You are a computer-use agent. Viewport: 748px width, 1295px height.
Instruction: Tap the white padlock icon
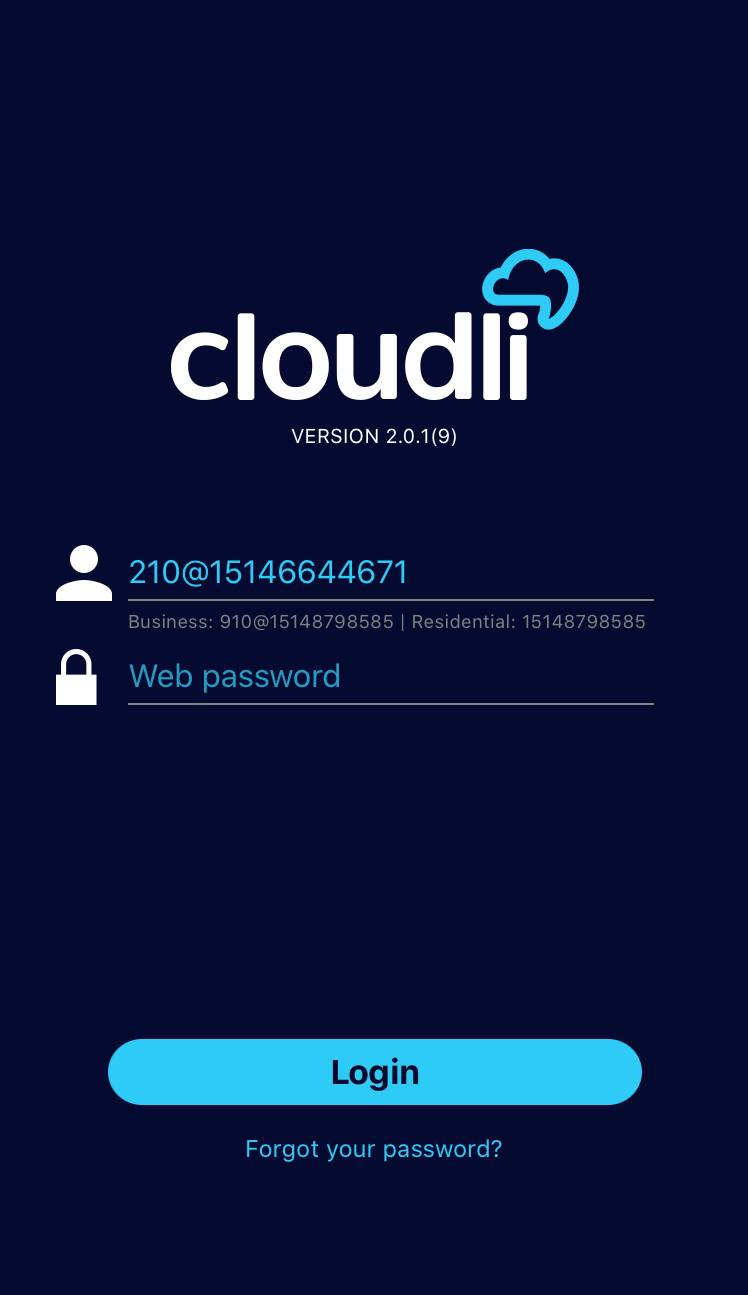point(76,677)
